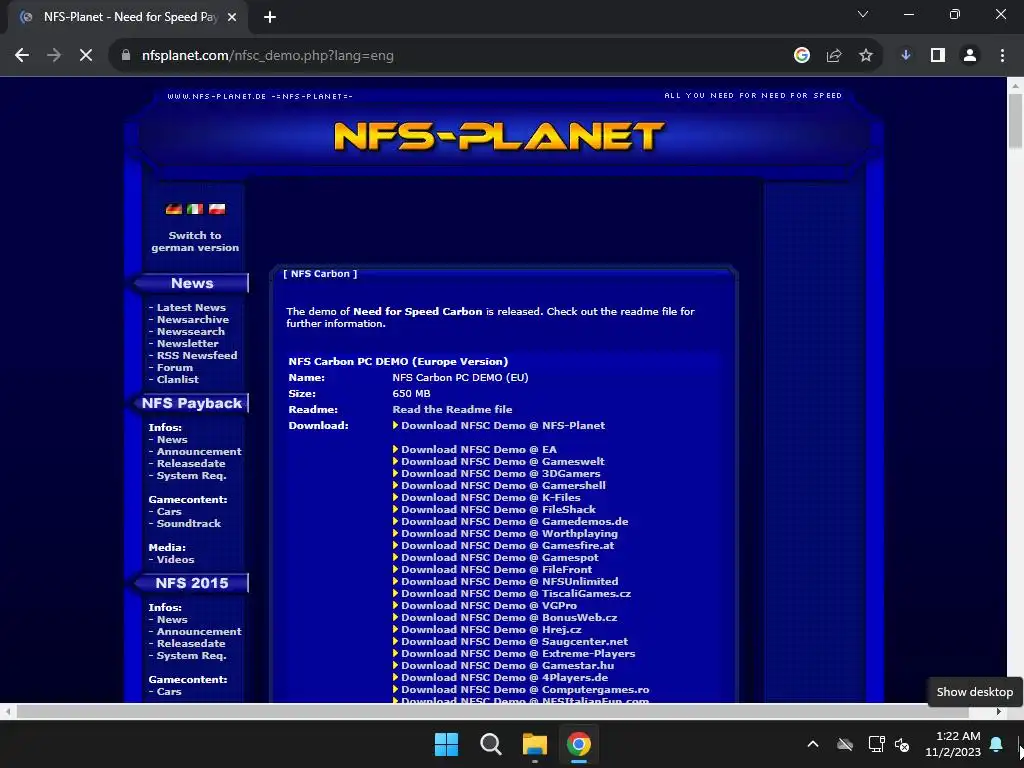
Task: Download NFSC Demo @ 4Players.de
Action: click(504, 678)
